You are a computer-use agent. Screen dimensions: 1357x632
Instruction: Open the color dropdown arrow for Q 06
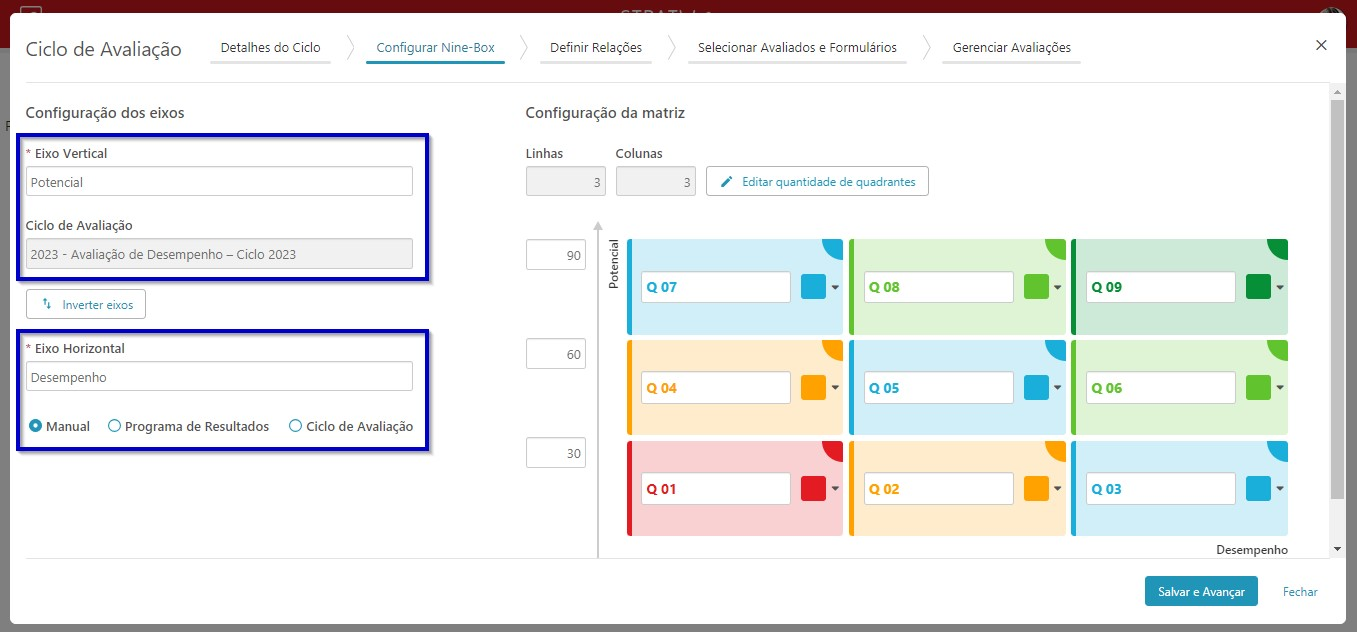coord(1279,389)
